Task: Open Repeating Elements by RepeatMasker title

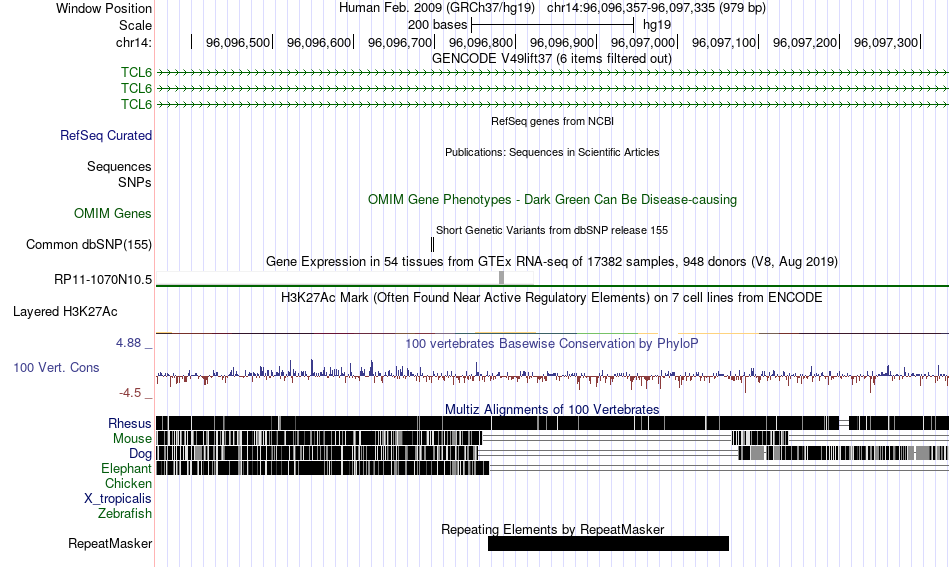Action: pyautogui.click(x=552, y=529)
